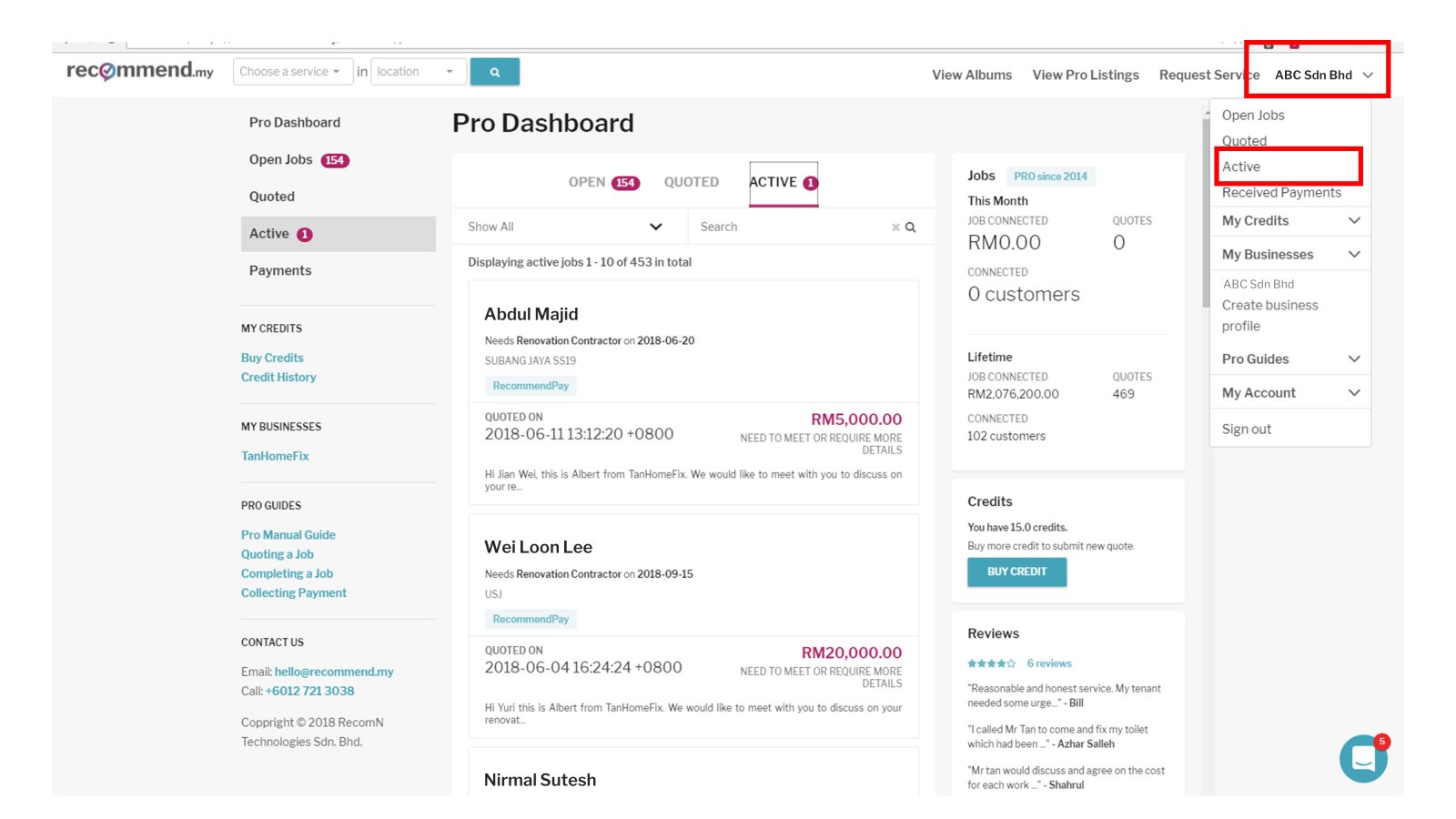Select the ACTIVE jobs tab
This screenshot has width=1456, height=819.
pyautogui.click(x=784, y=183)
